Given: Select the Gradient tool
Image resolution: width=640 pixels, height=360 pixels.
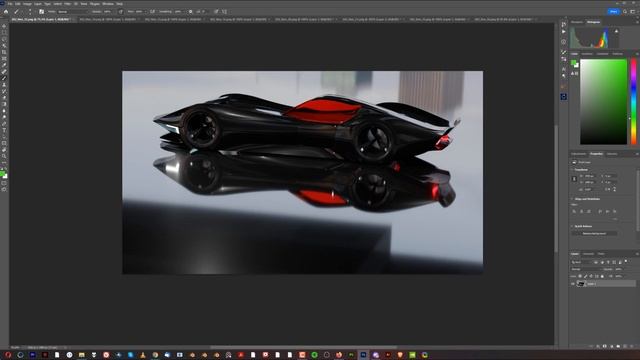Looking at the screenshot, I should pyautogui.click(x=4, y=104).
